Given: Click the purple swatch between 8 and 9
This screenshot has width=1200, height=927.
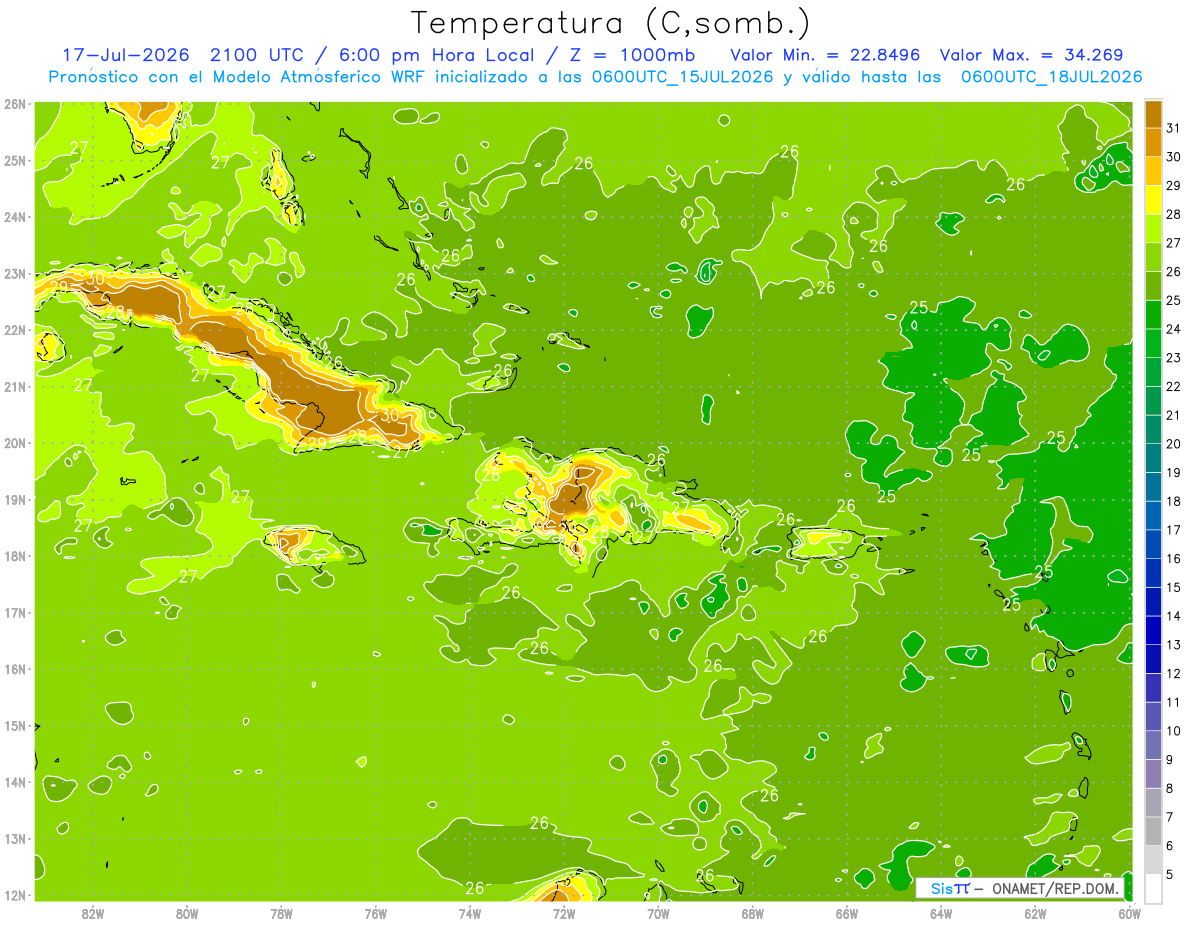Looking at the screenshot, I should pyautogui.click(x=1153, y=774).
